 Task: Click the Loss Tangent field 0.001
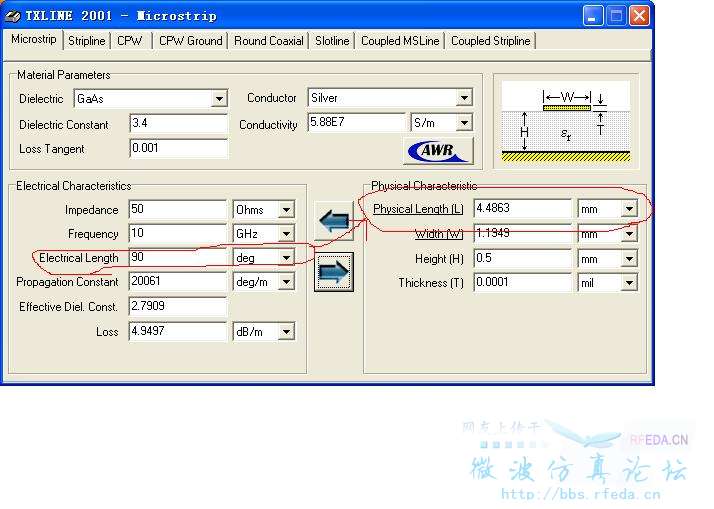point(178,148)
